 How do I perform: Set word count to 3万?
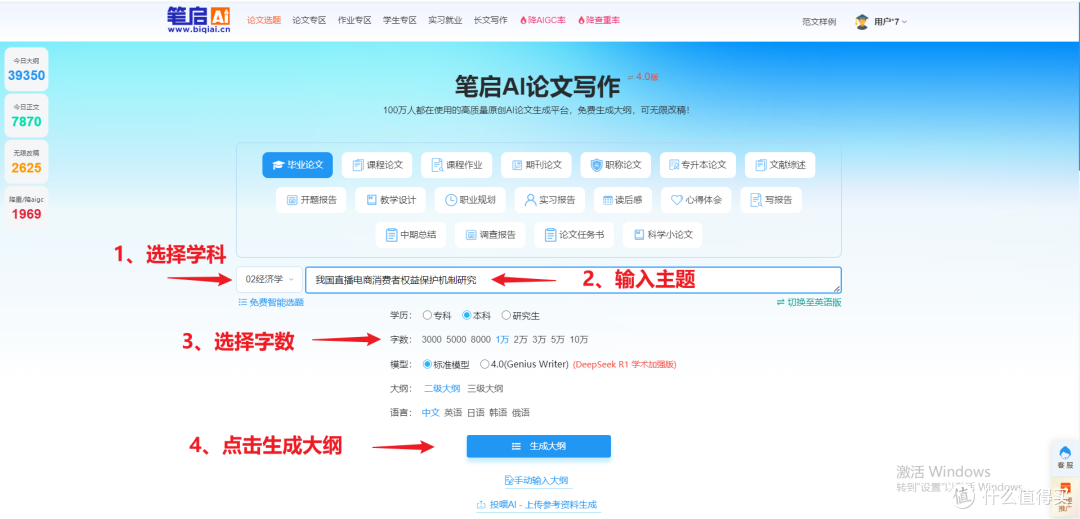[x=539, y=340]
